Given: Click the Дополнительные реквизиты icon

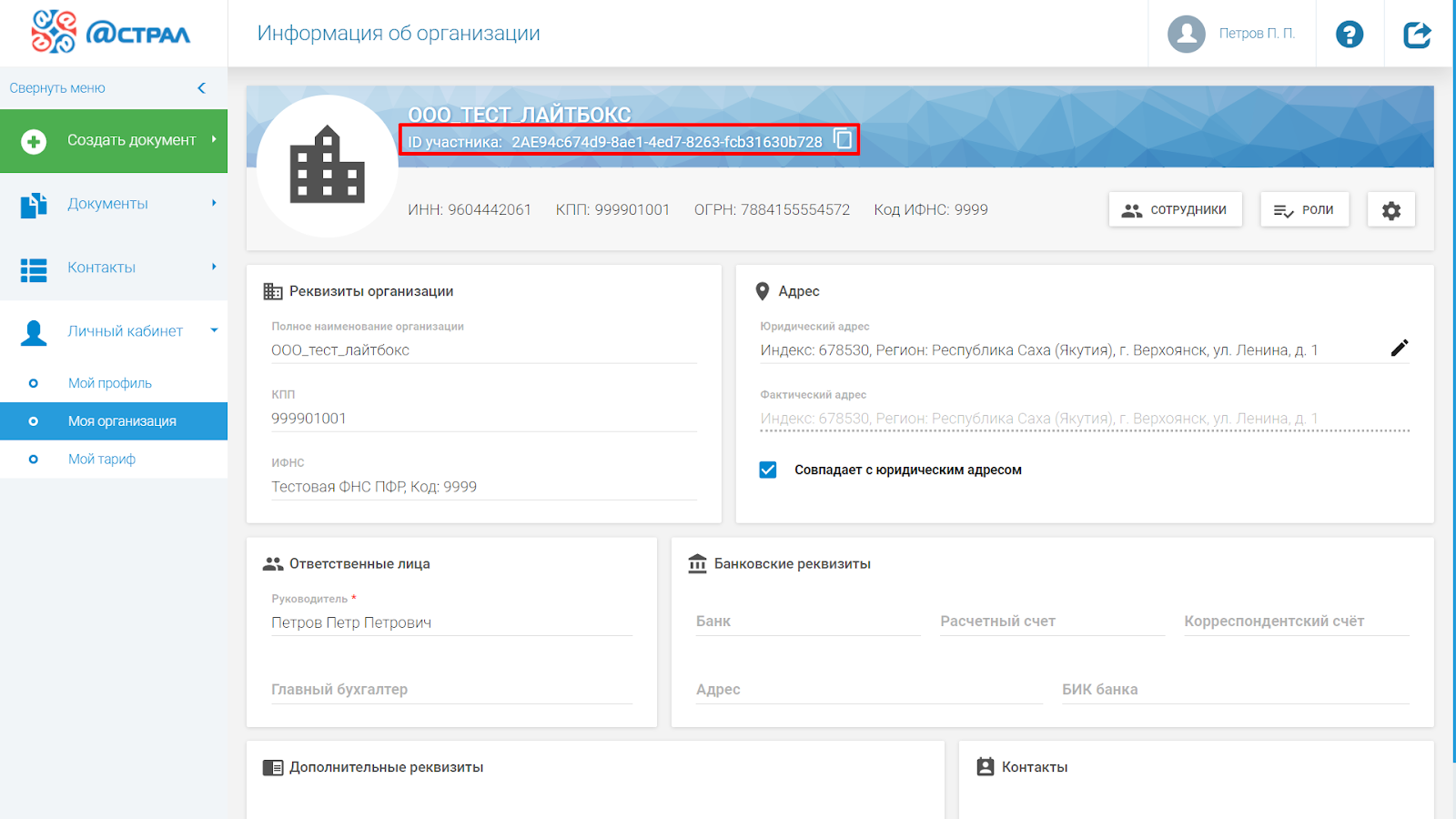Looking at the screenshot, I should [273, 768].
